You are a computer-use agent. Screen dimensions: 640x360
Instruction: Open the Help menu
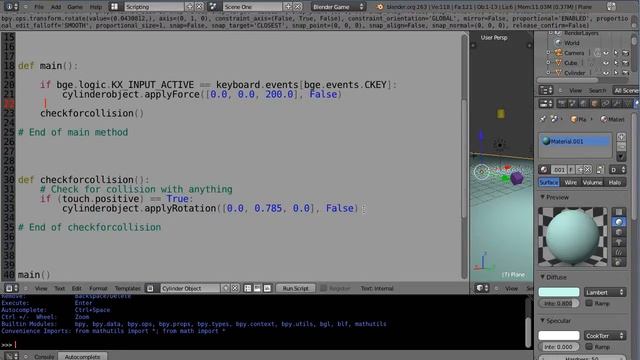[x=96, y=7]
